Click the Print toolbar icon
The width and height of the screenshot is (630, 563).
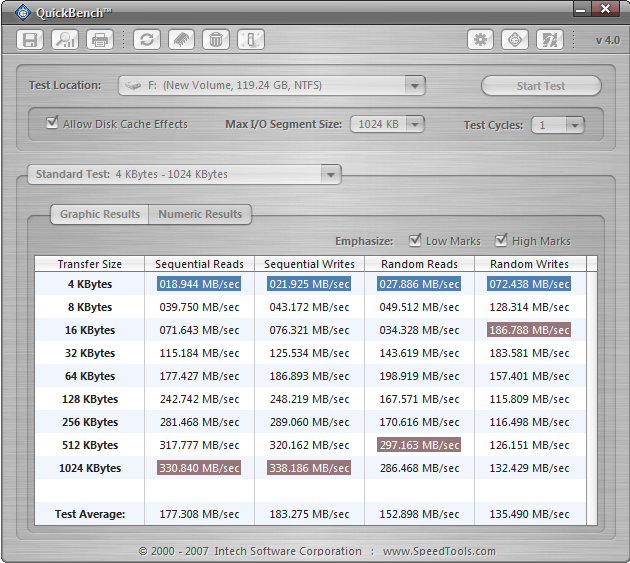[x=99, y=40]
